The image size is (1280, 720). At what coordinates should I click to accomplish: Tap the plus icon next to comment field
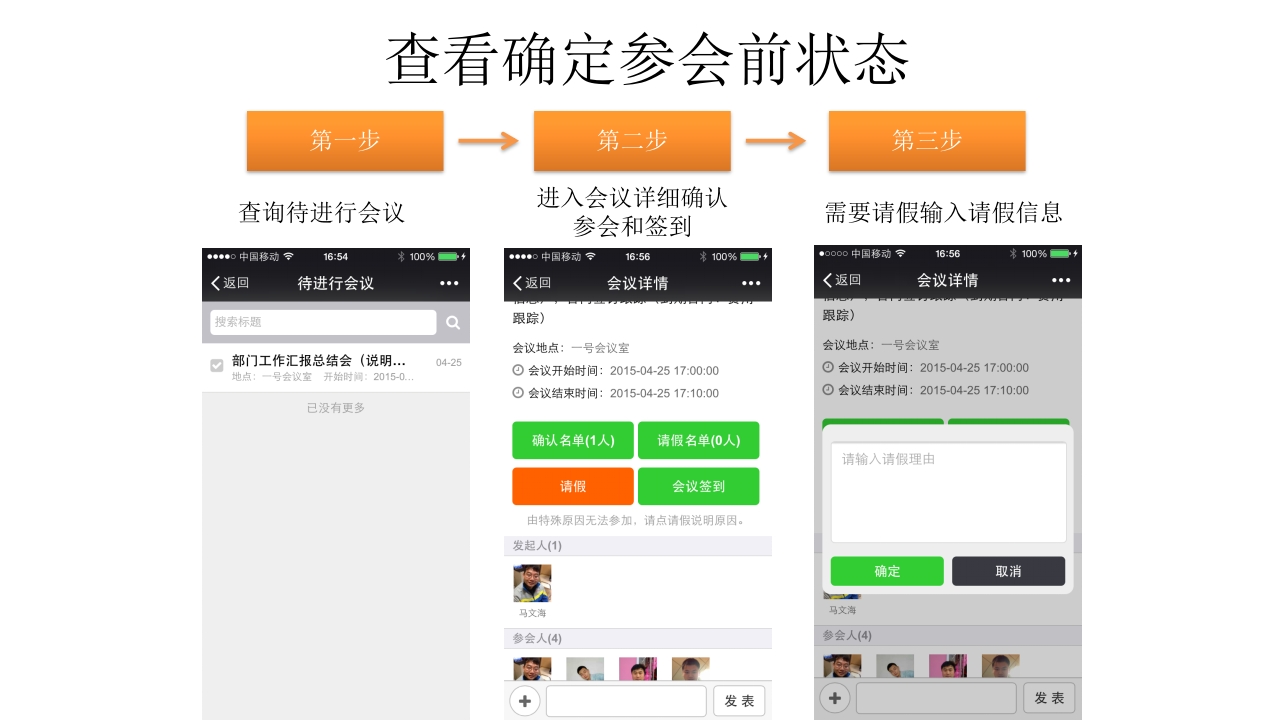[524, 701]
